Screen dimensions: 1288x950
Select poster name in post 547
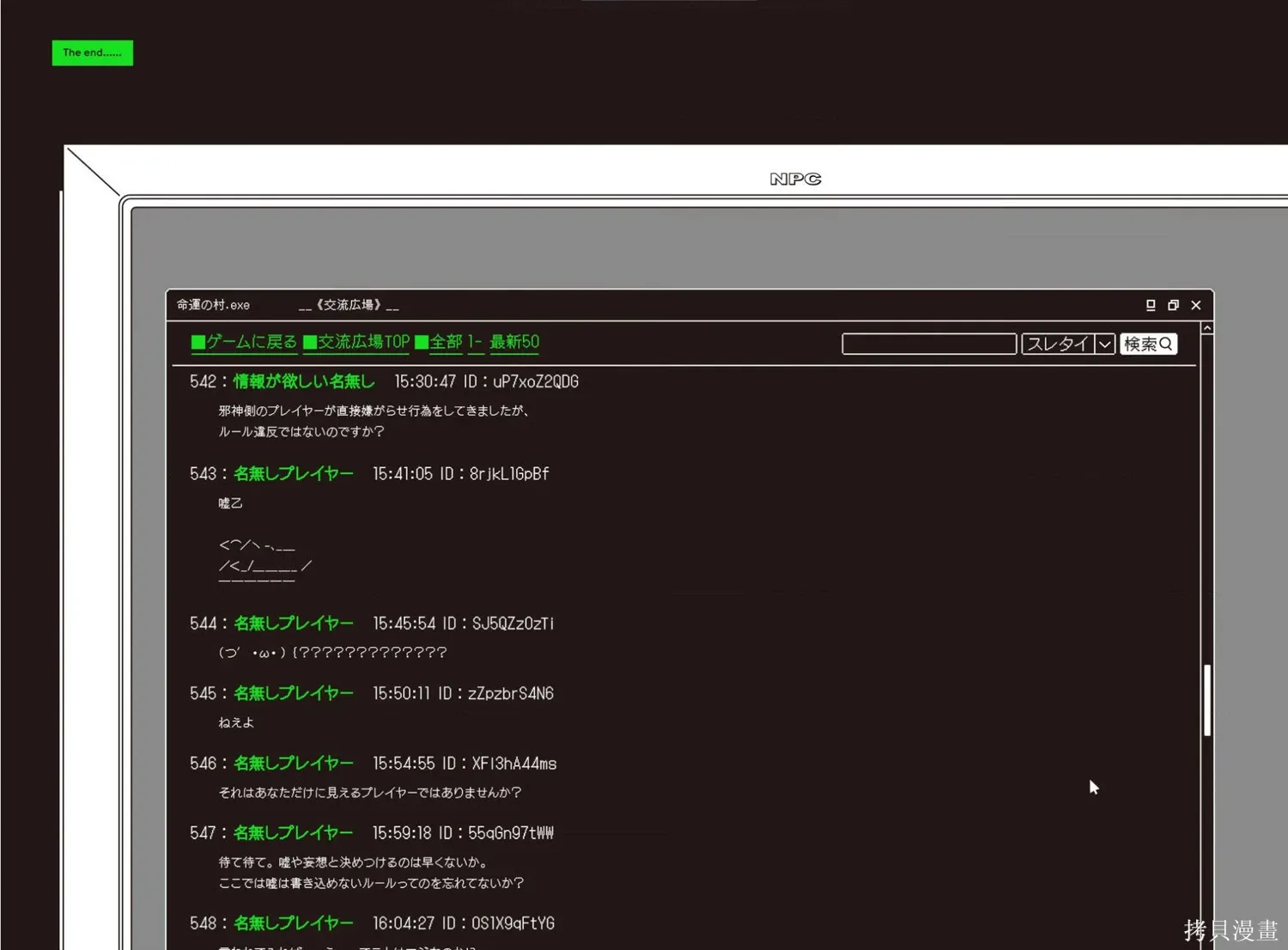pos(294,832)
